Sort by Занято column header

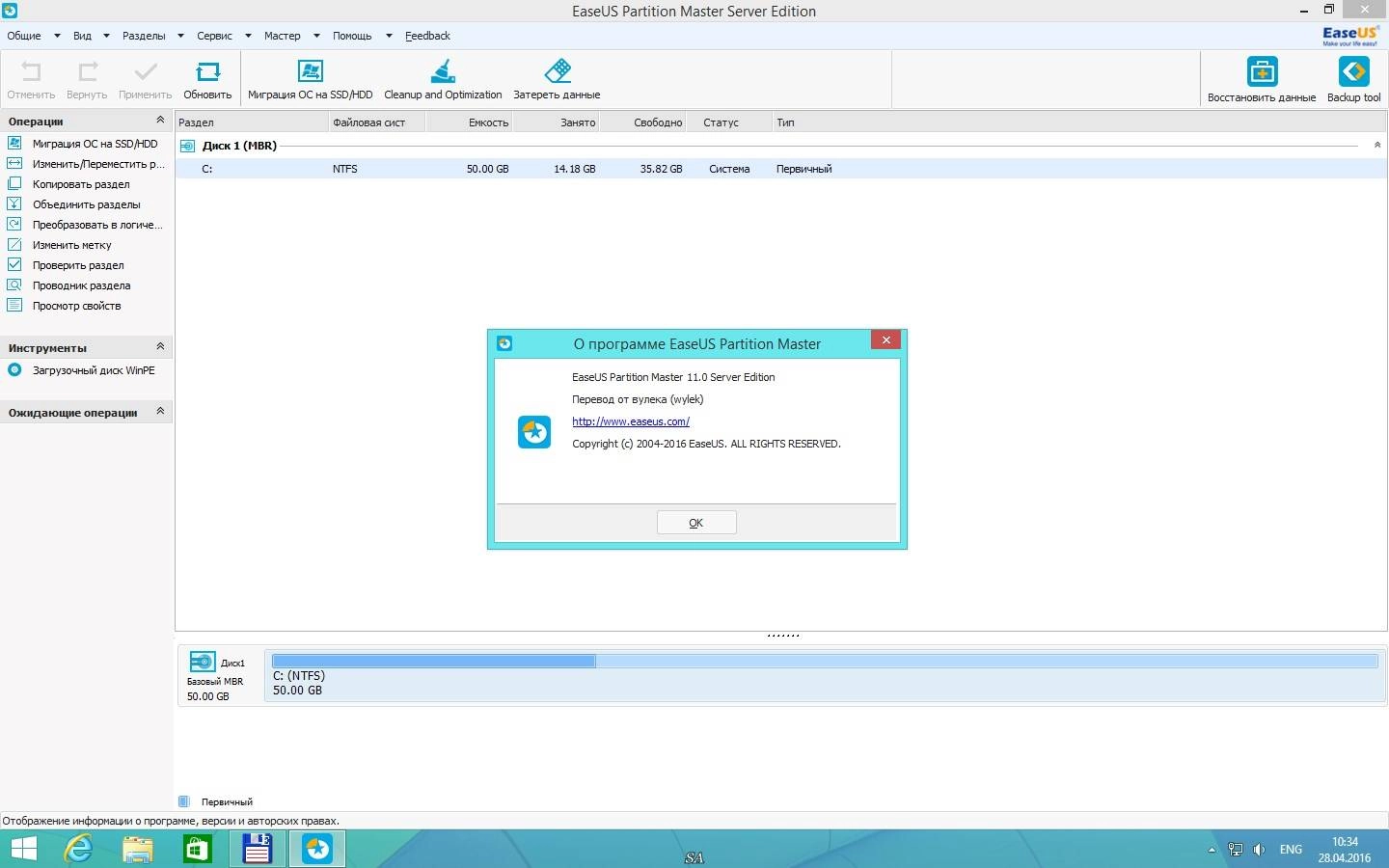pyautogui.click(x=556, y=122)
